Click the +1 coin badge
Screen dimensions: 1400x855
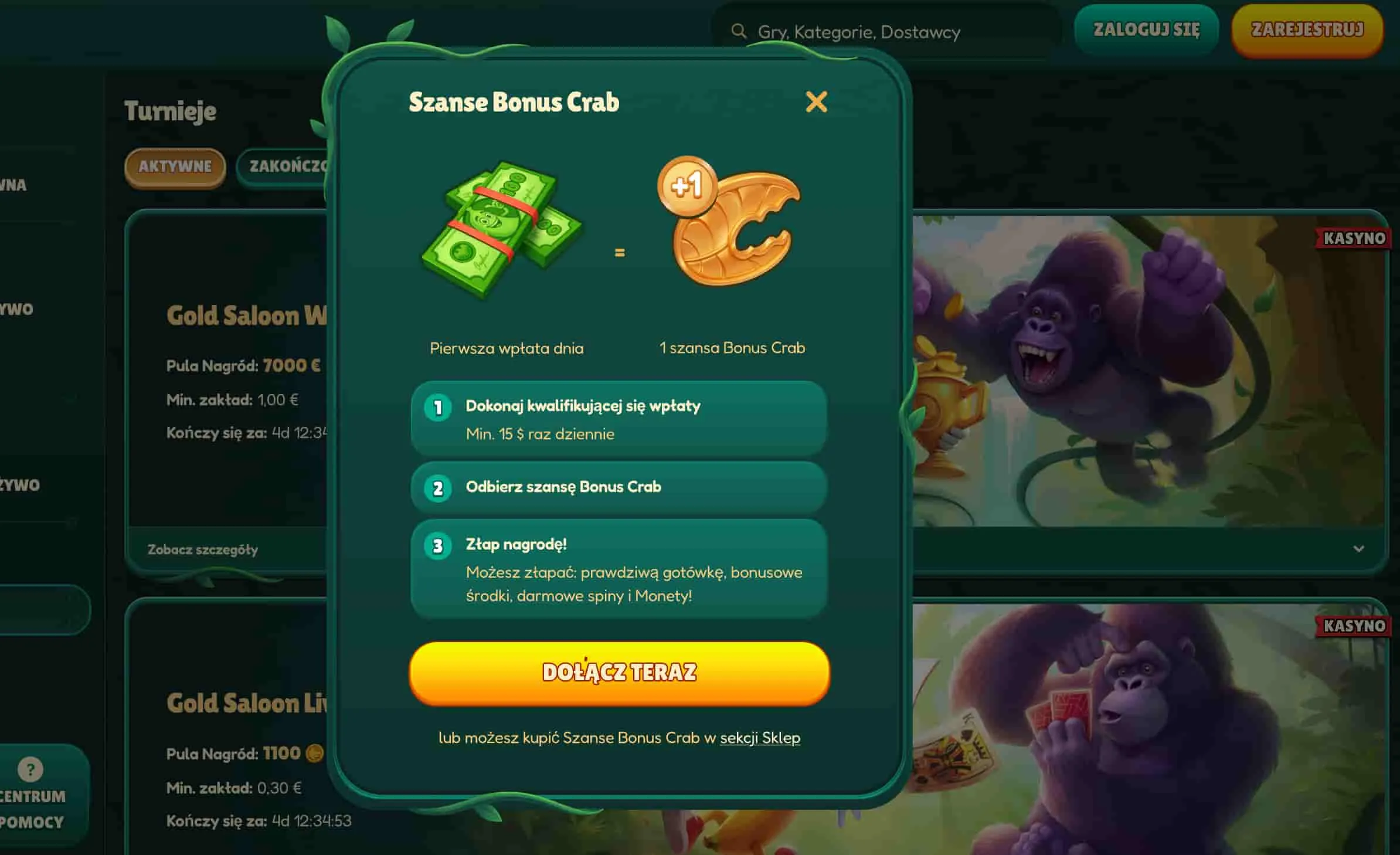pos(687,186)
